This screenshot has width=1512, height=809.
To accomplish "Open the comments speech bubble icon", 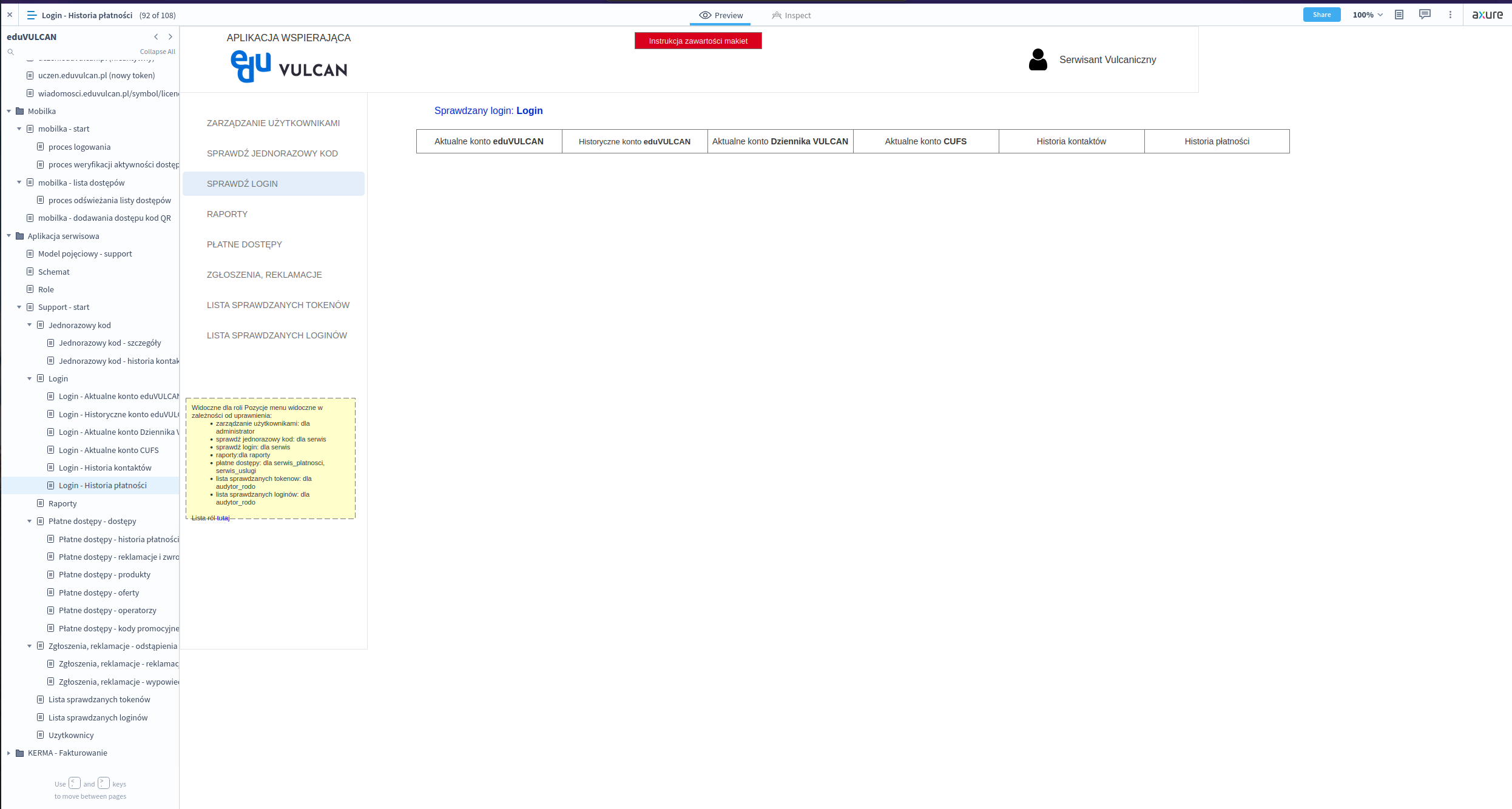I will (x=1425, y=15).
